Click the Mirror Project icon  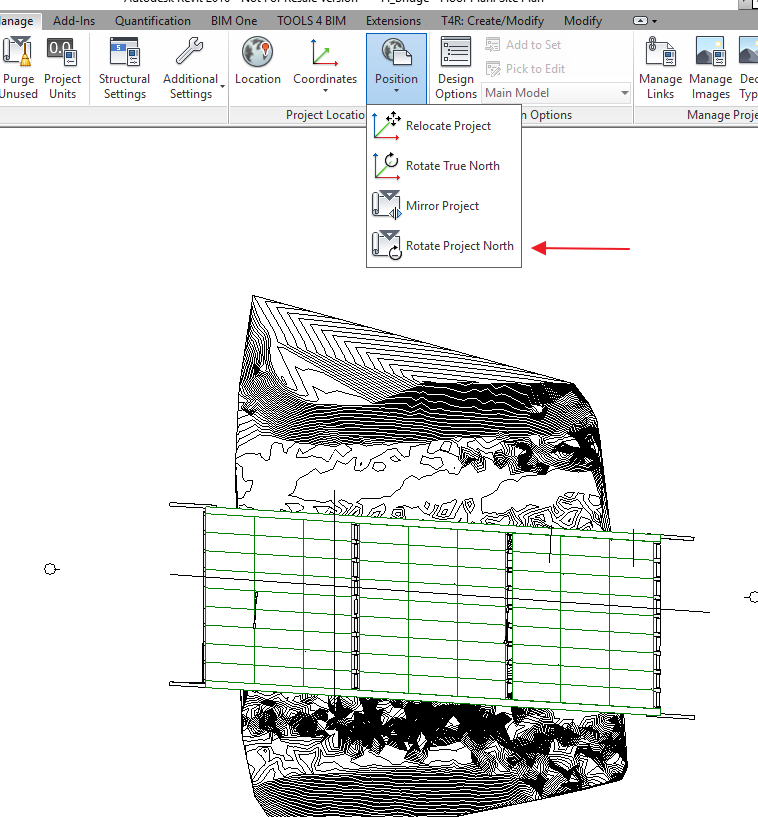coord(386,205)
